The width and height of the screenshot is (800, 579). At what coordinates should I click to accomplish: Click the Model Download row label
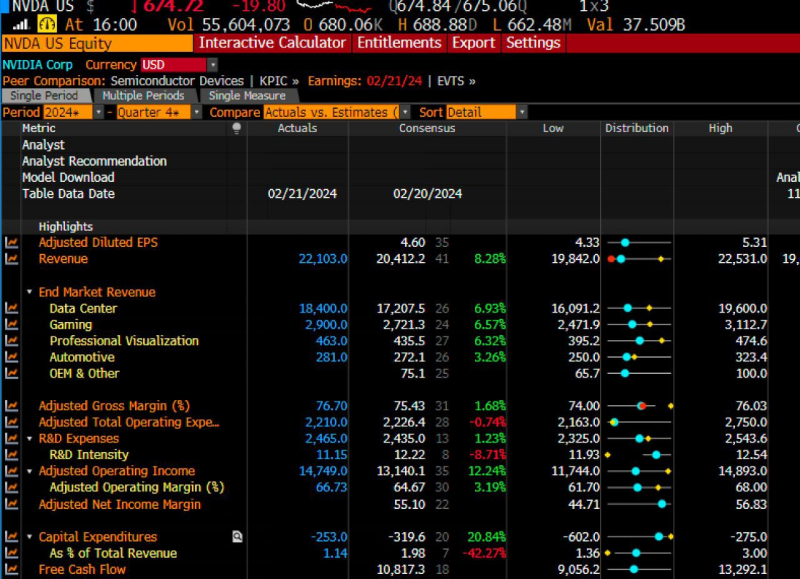[68, 178]
